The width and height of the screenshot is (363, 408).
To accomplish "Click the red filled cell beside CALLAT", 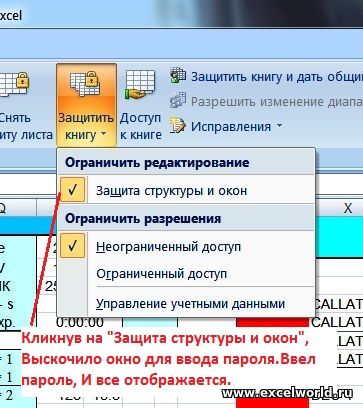I will 272,322.
